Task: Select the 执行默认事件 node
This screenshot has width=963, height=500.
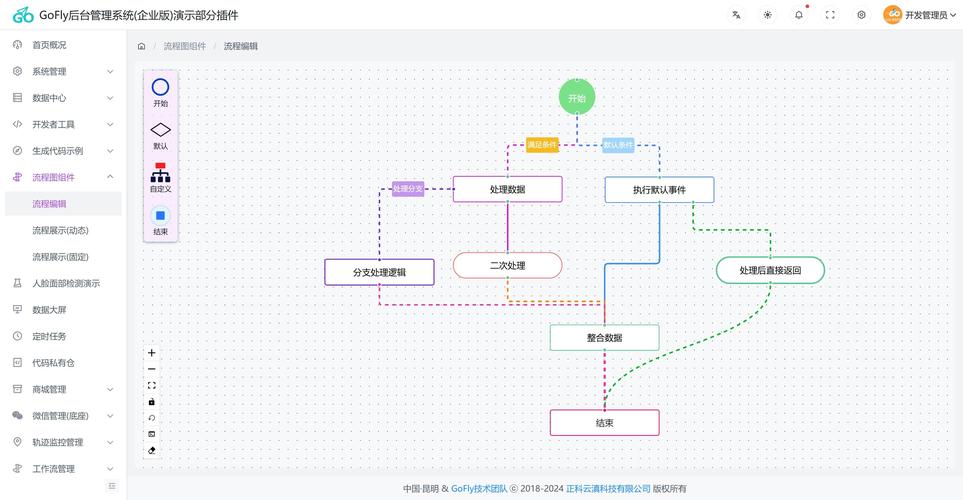Action: pos(659,190)
